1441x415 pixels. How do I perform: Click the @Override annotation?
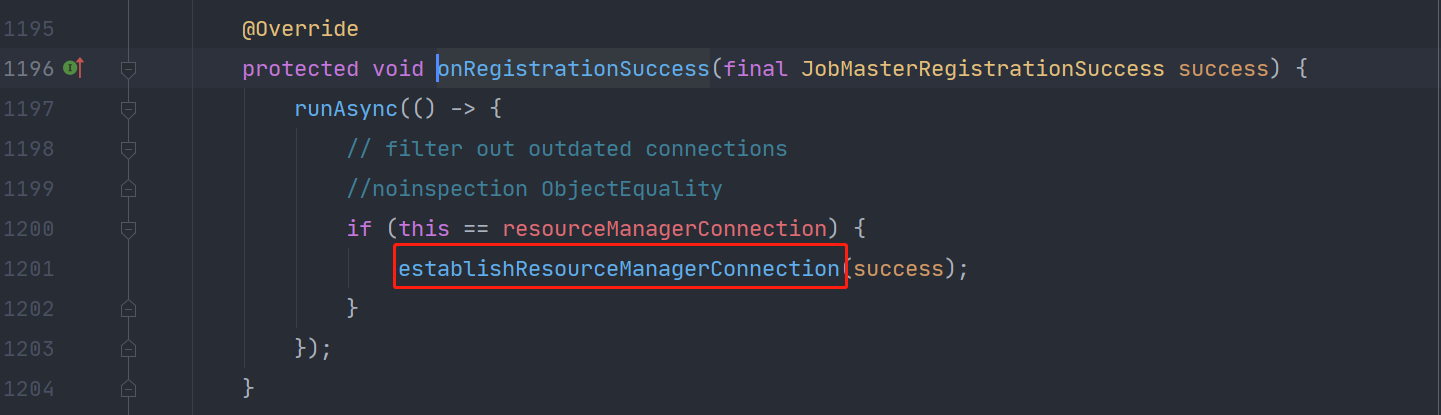point(300,29)
